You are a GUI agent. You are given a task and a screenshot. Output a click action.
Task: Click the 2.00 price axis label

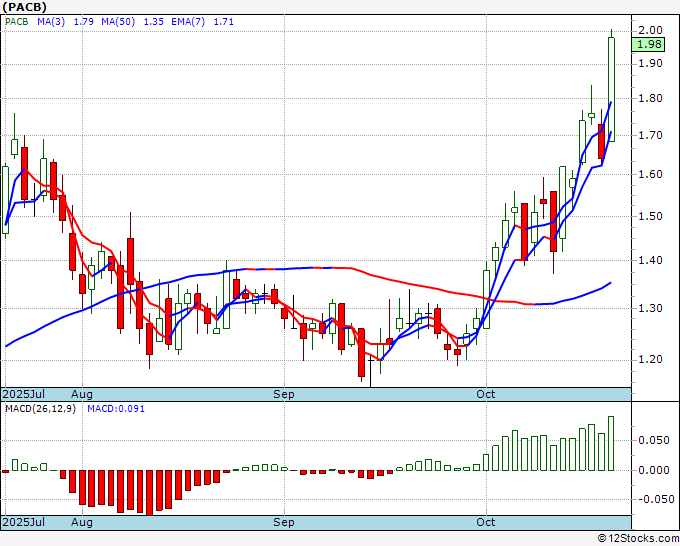(651, 30)
